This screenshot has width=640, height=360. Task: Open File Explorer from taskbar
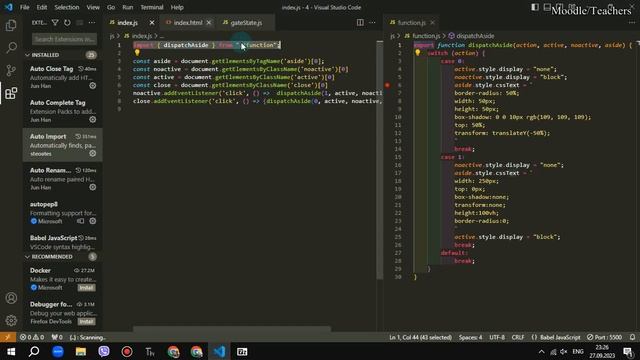pos(81,351)
